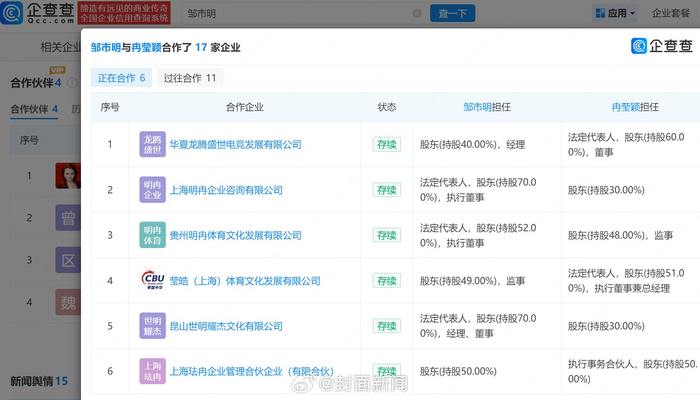Click the 明冉体育 company logo icon
Image resolution: width=700 pixels, height=400 pixels.
tap(152, 235)
